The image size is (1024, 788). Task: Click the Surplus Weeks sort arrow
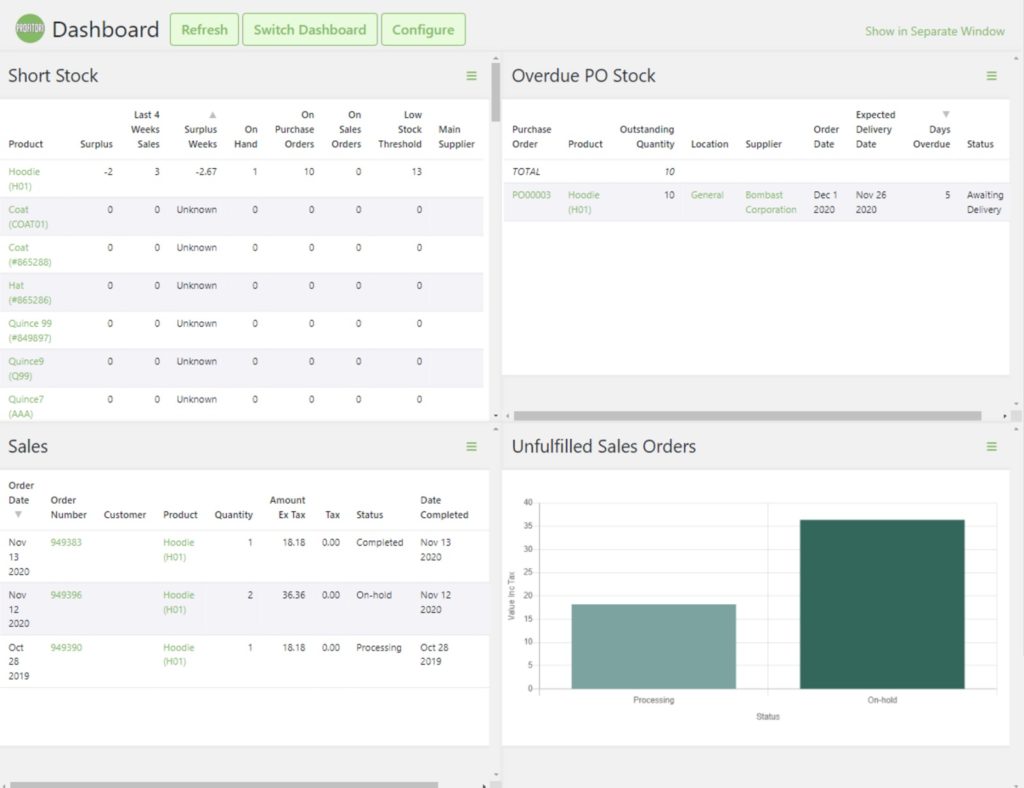(x=212, y=115)
